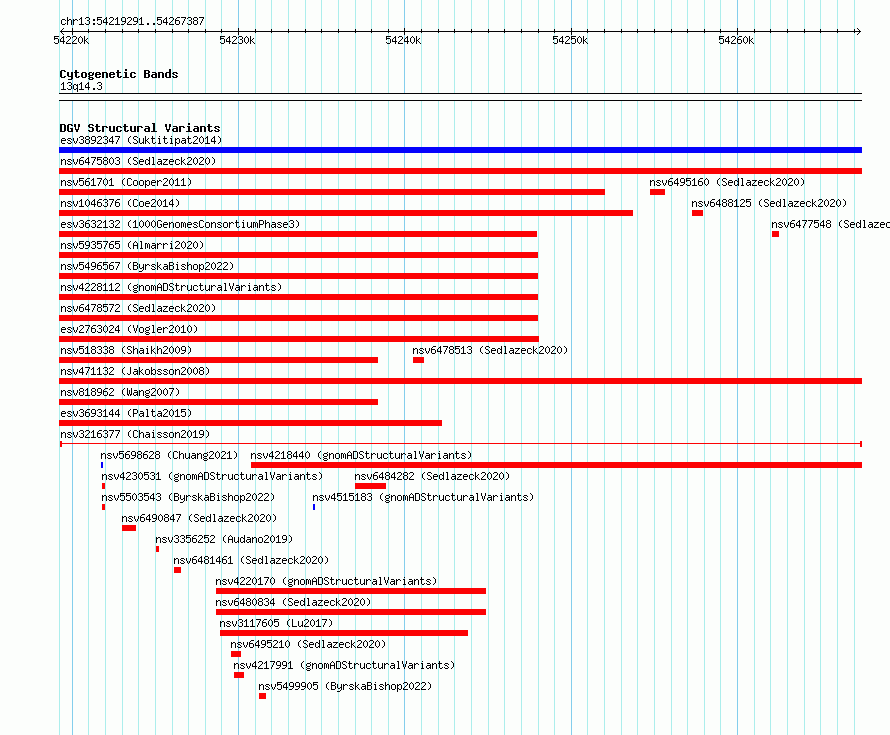Click the nsv4217991 (gnomADStructuralVariants) label

coord(344,665)
